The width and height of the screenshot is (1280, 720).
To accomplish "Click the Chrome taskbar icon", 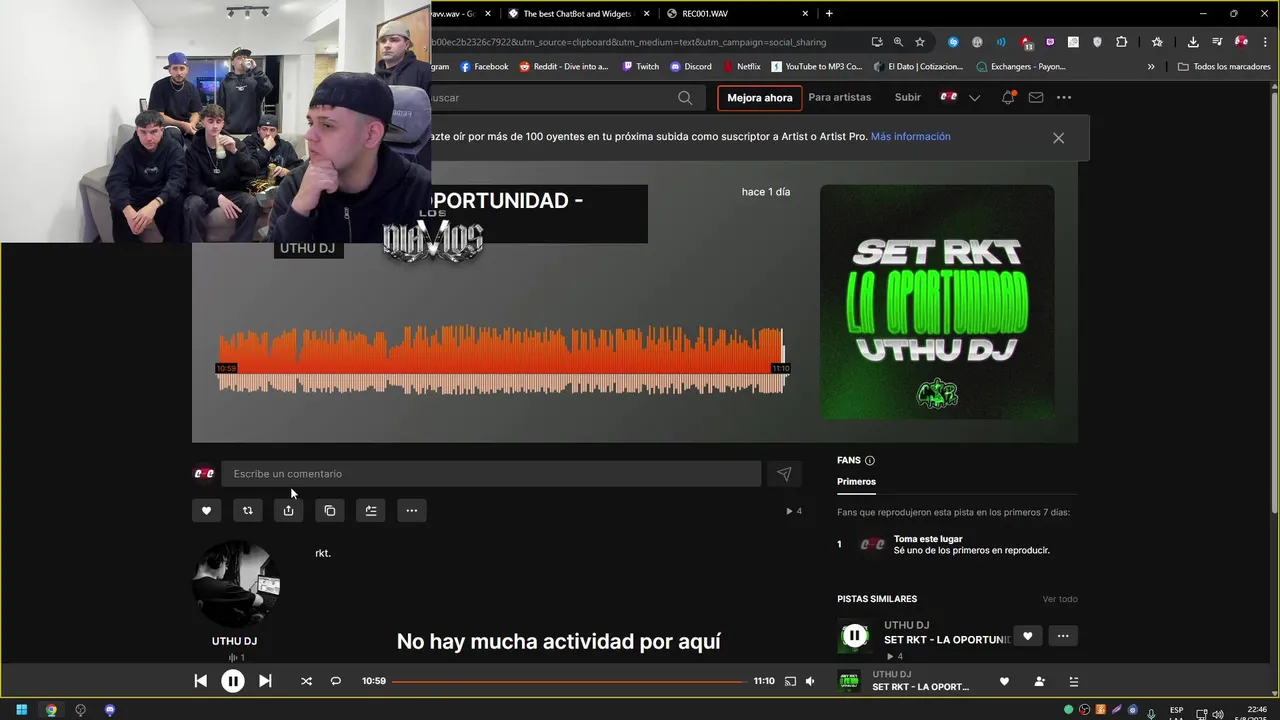I will 51,710.
